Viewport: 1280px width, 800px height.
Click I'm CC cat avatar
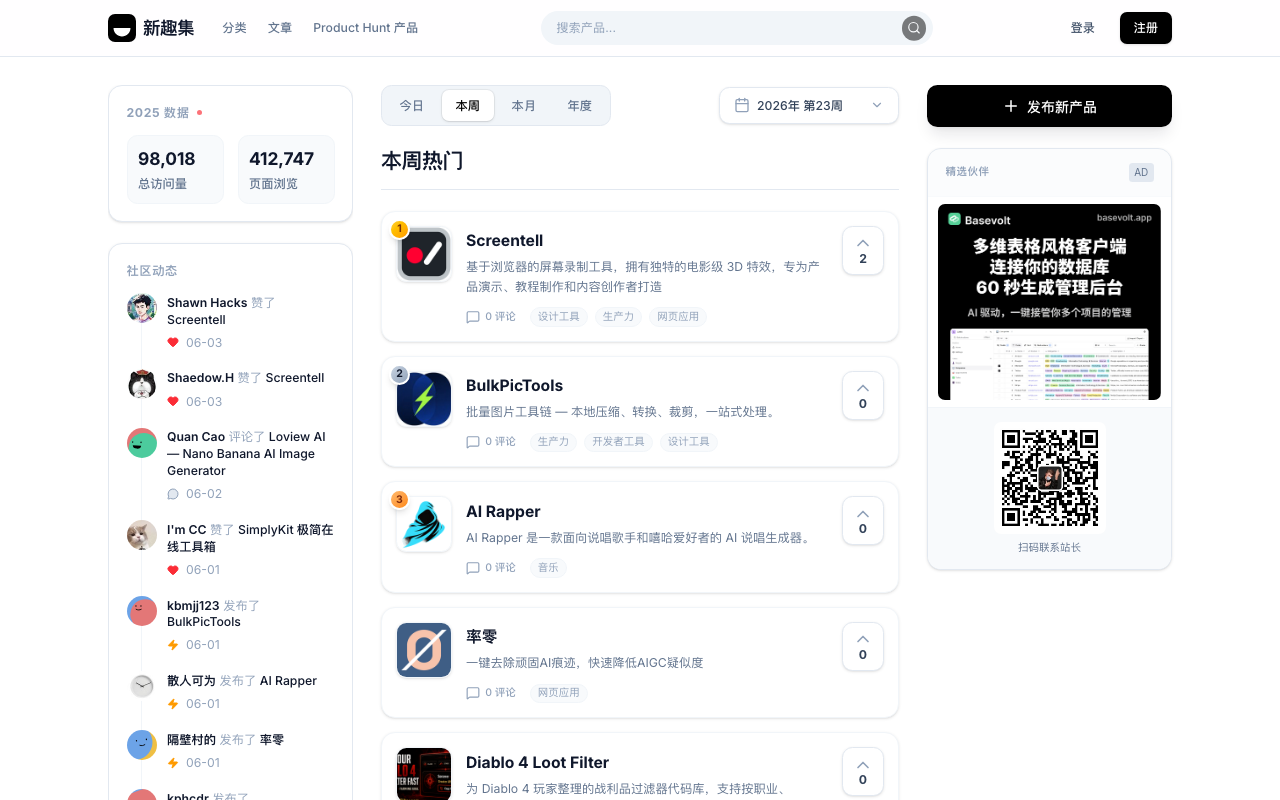pos(142,535)
